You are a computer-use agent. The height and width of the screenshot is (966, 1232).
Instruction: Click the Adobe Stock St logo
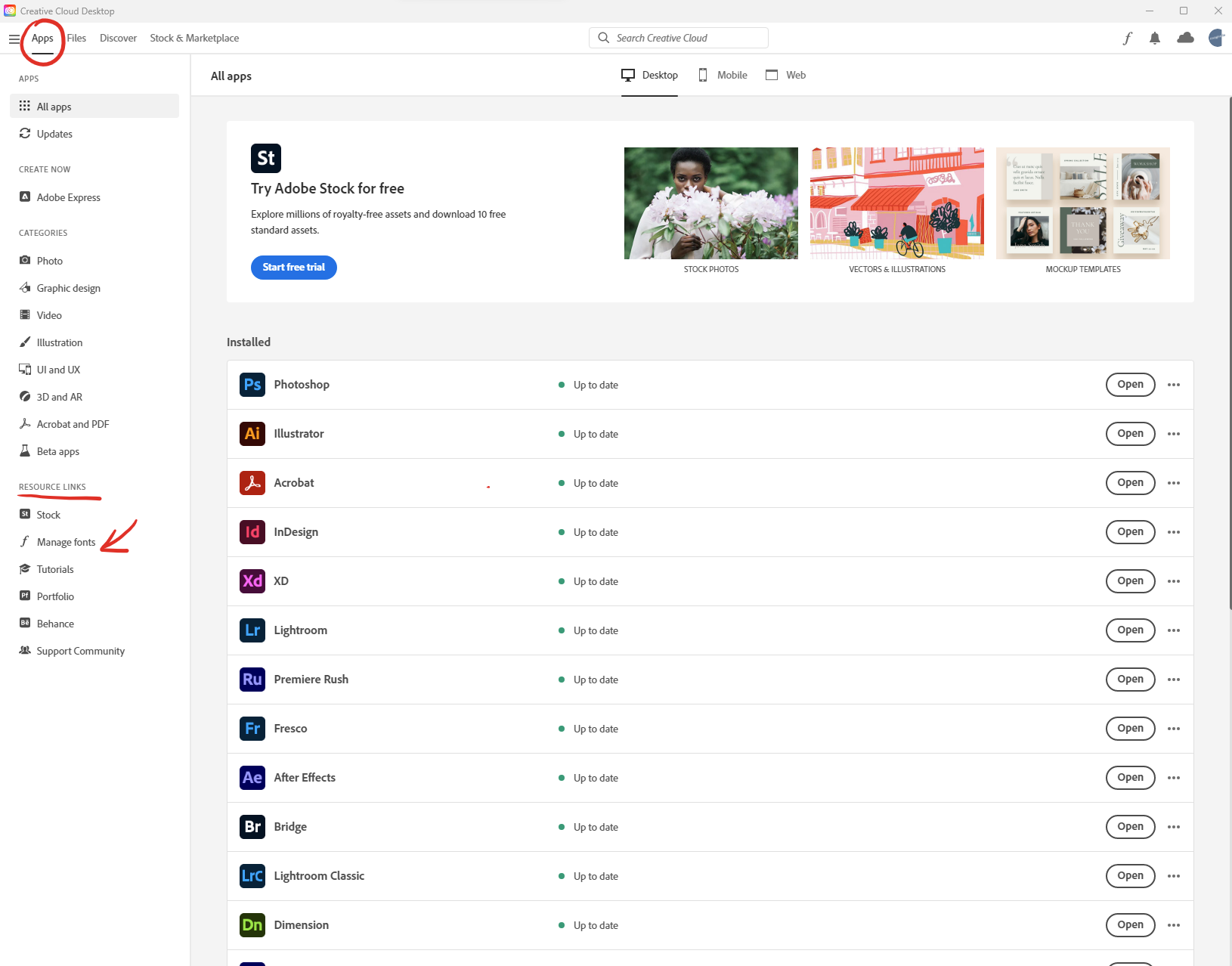click(x=266, y=158)
